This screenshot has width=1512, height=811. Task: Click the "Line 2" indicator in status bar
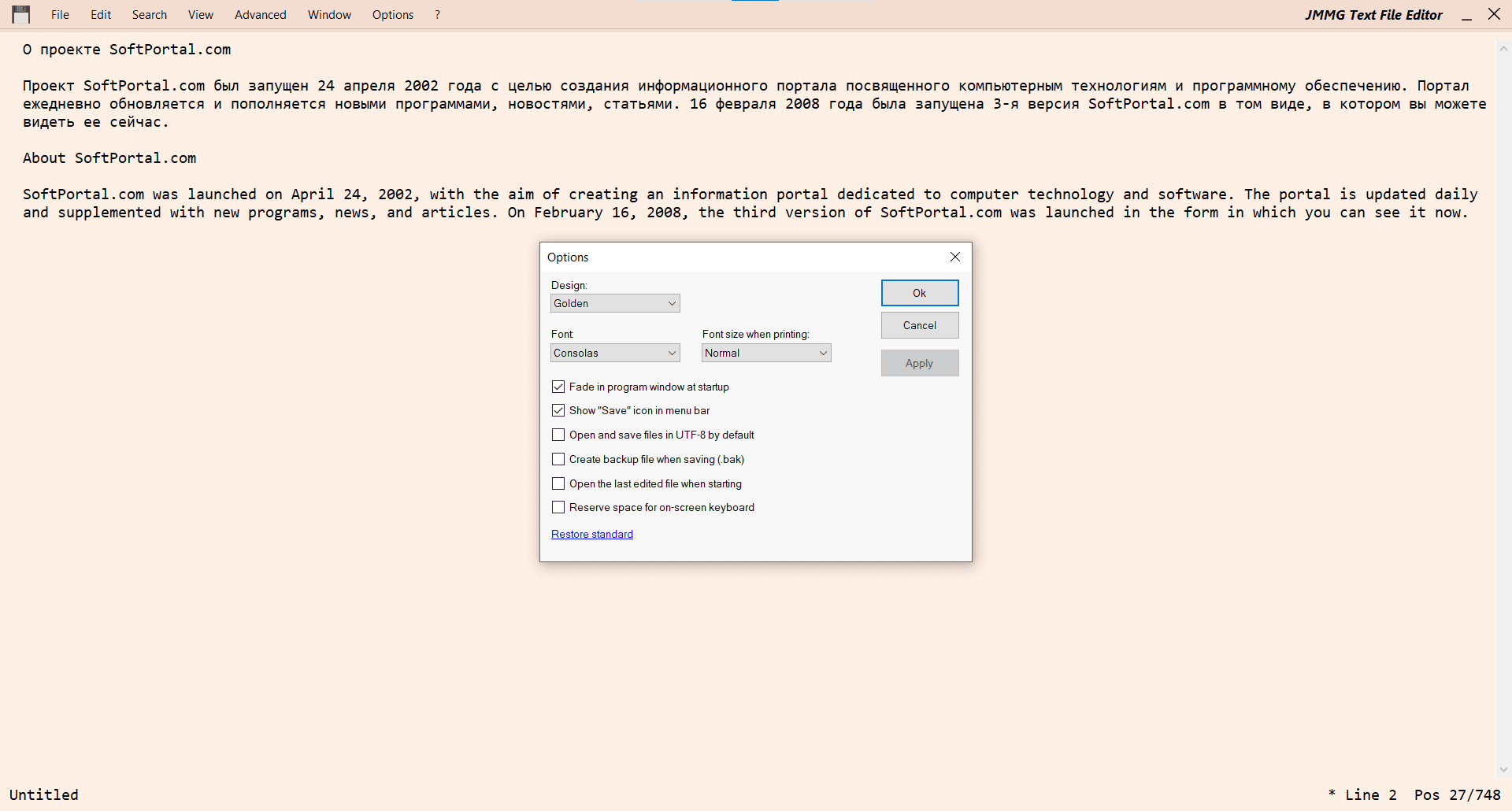tap(1371, 794)
